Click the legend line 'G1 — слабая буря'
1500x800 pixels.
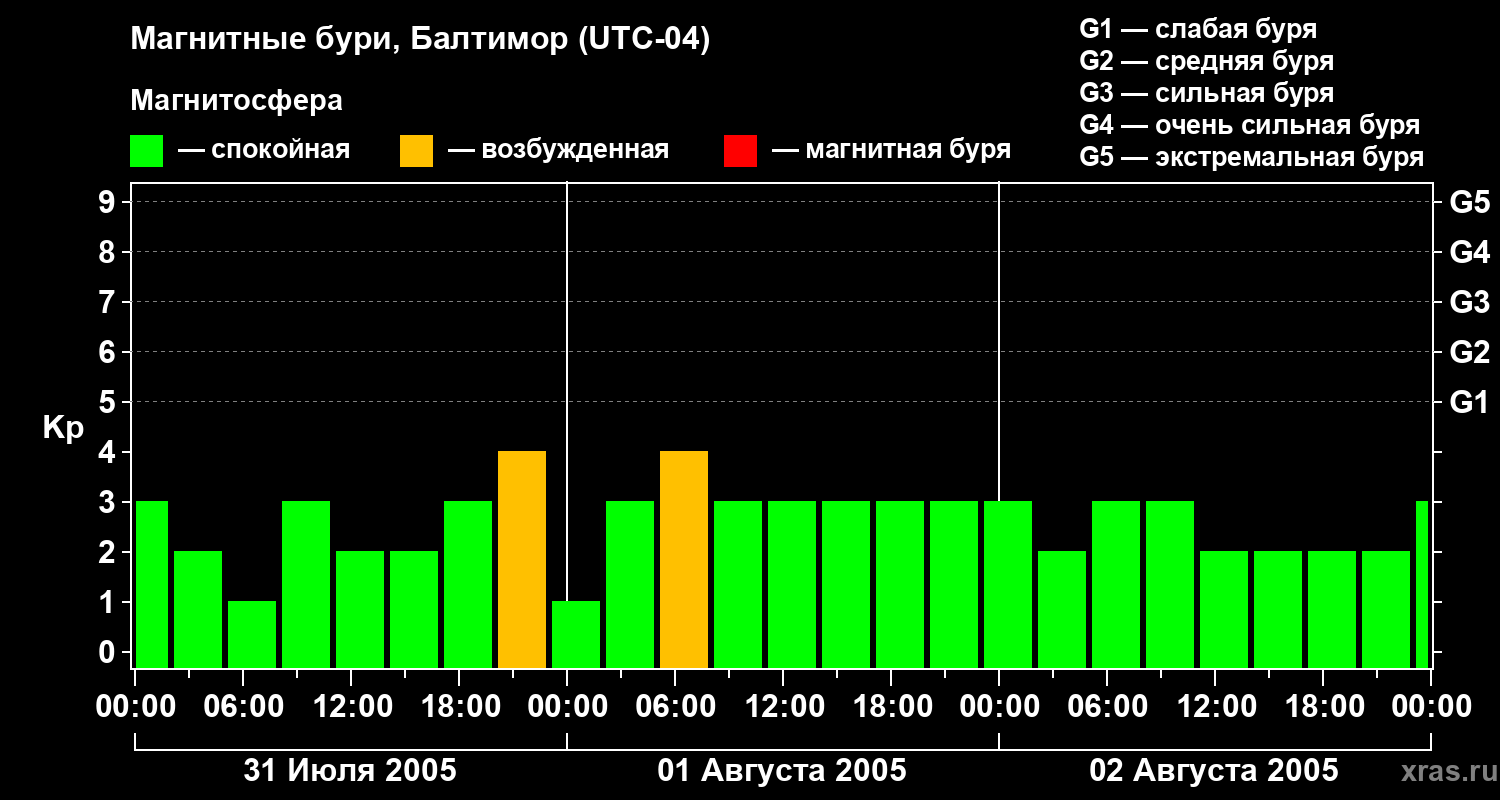(1198, 29)
